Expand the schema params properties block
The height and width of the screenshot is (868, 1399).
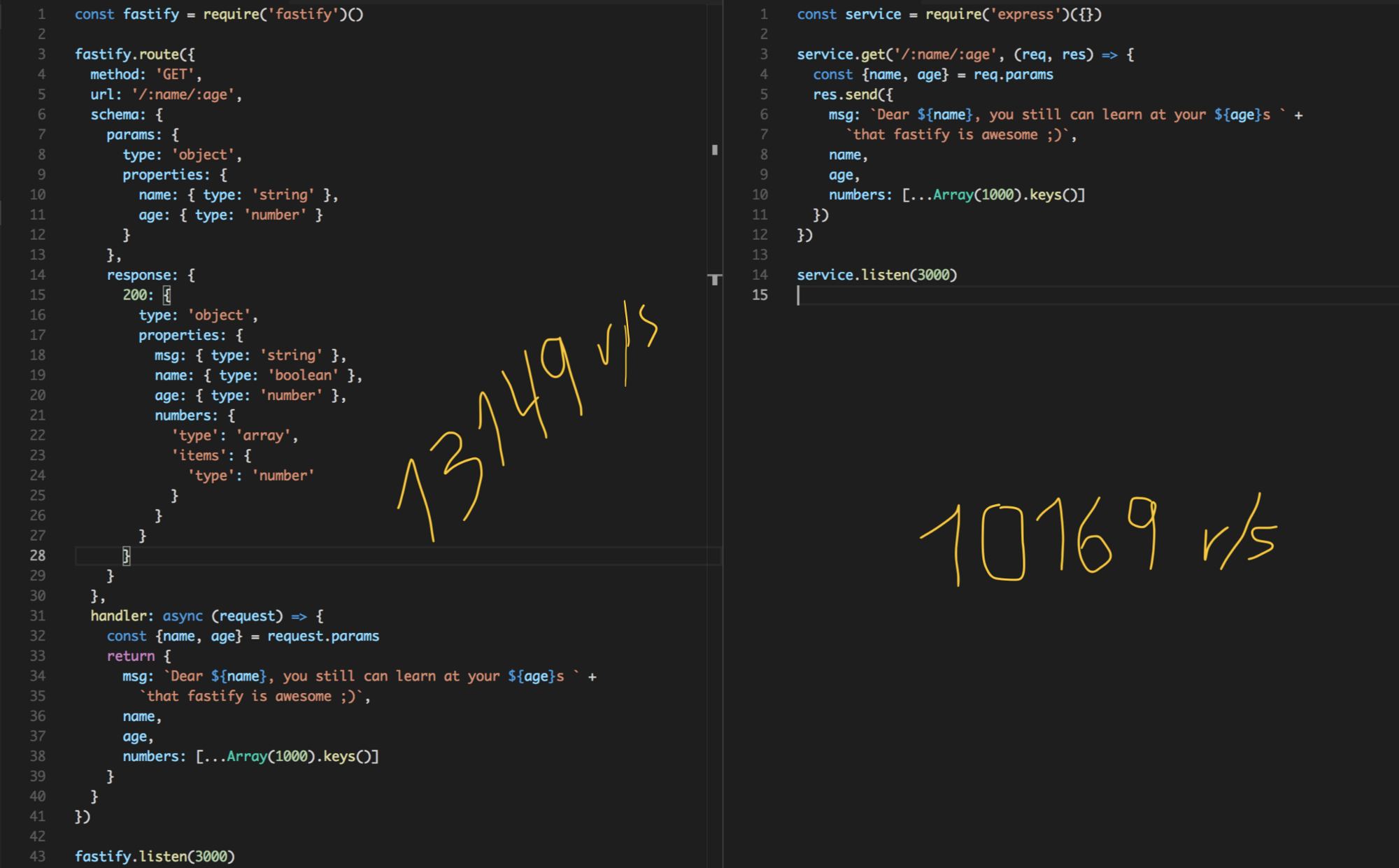pyautogui.click(x=62, y=175)
